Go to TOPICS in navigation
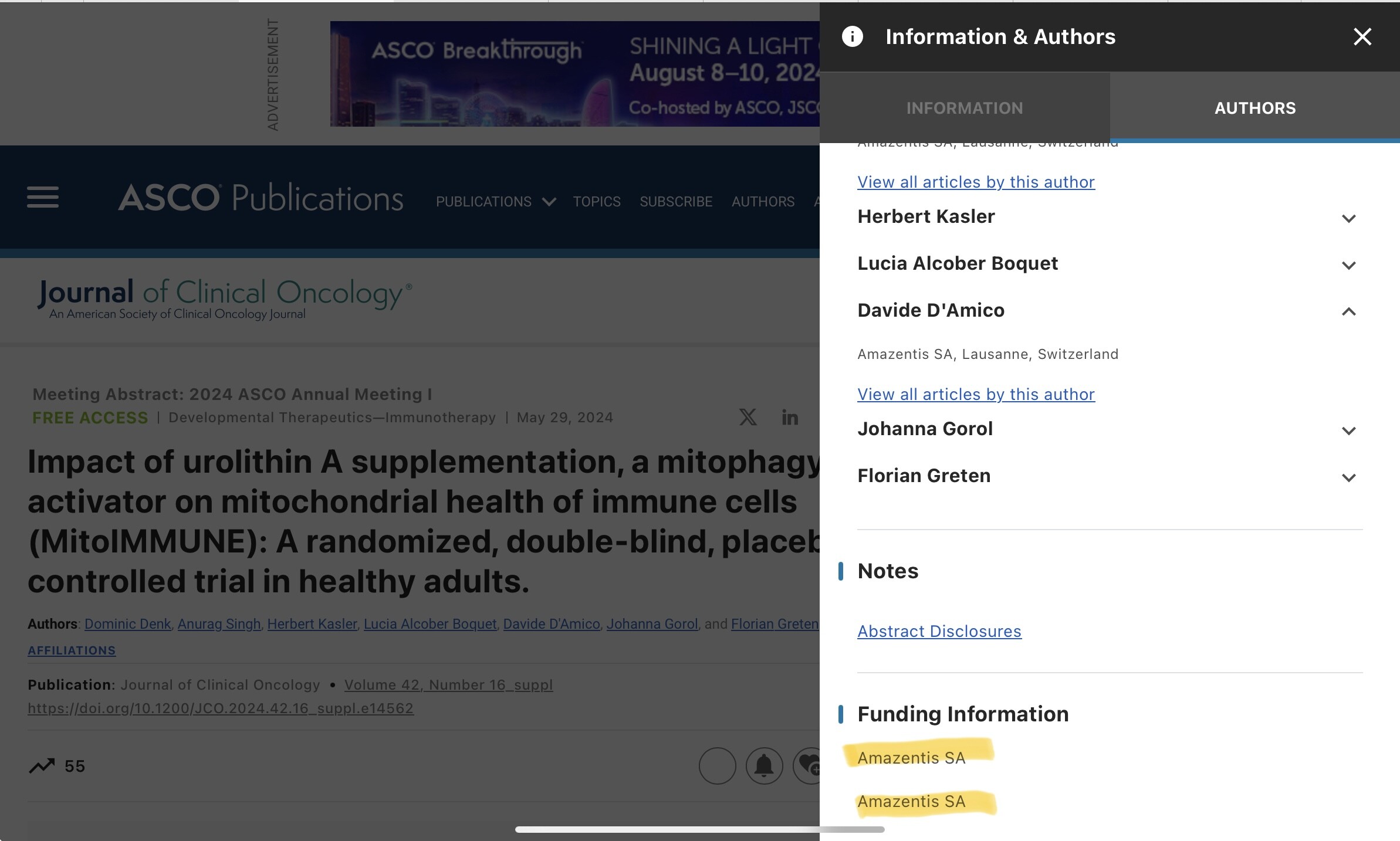 (597, 202)
